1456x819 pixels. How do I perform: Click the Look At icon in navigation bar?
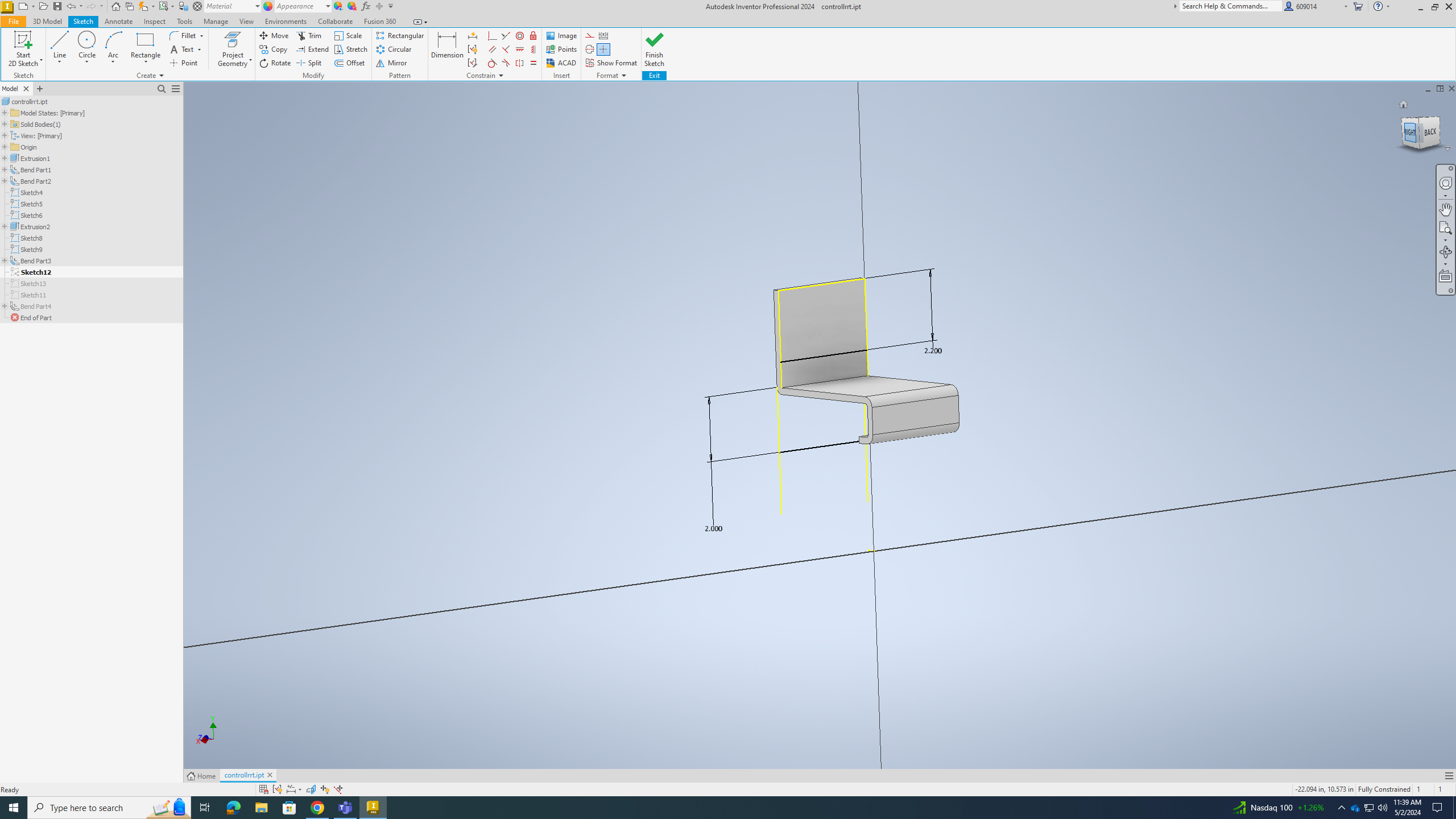(x=1445, y=277)
